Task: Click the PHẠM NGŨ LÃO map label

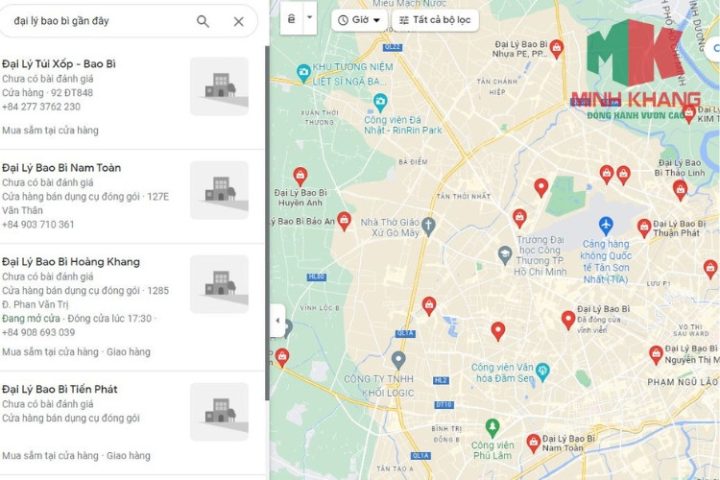Action: pyautogui.click(x=682, y=382)
